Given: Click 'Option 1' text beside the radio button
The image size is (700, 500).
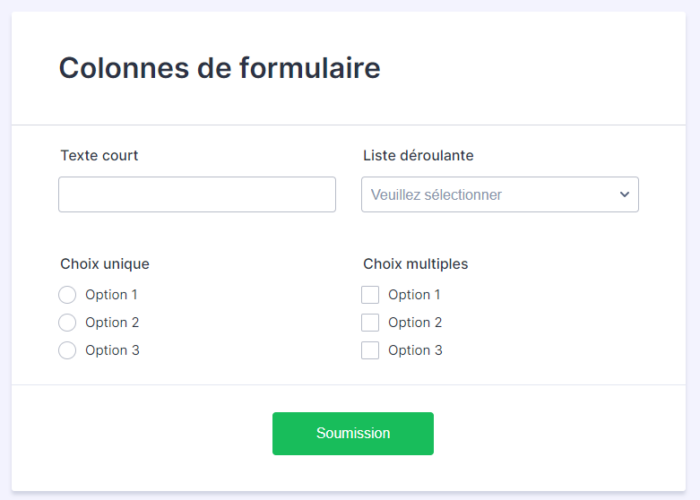Looking at the screenshot, I should (x=112, y=295).
